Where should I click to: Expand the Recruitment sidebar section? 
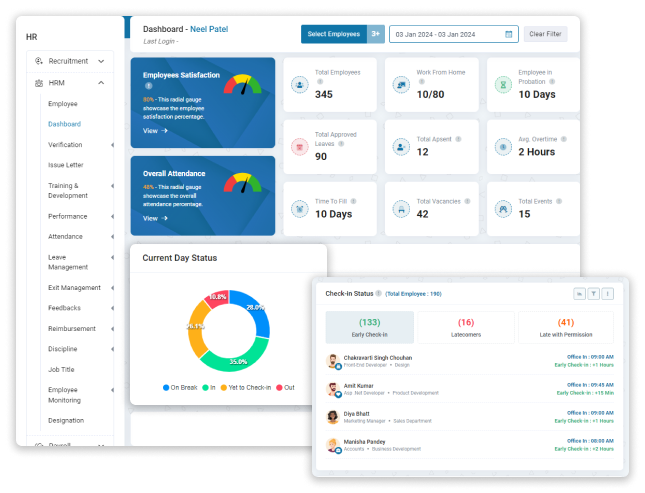(69, 61)
